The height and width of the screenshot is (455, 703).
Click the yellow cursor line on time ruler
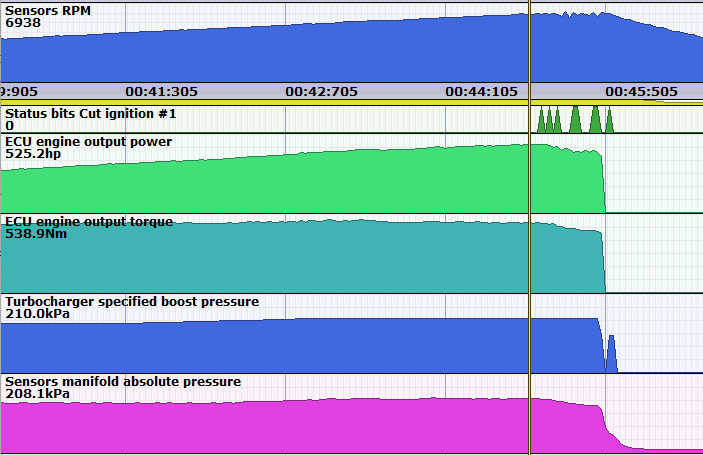[530, 92]
